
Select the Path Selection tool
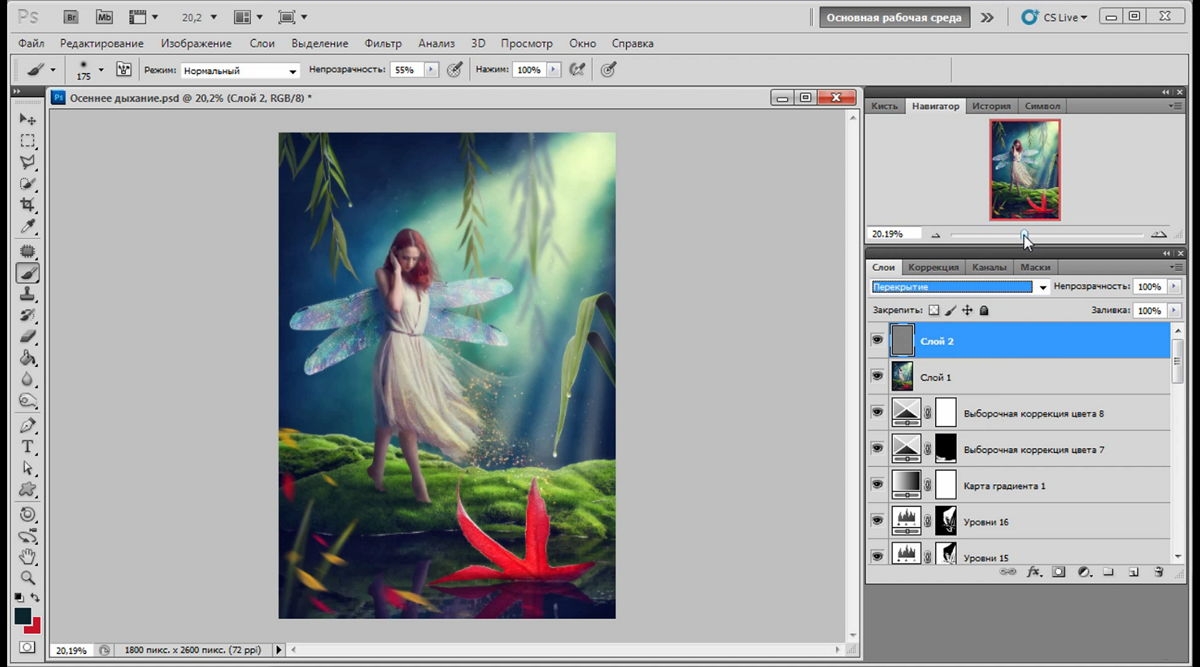(x=28, y=468)
